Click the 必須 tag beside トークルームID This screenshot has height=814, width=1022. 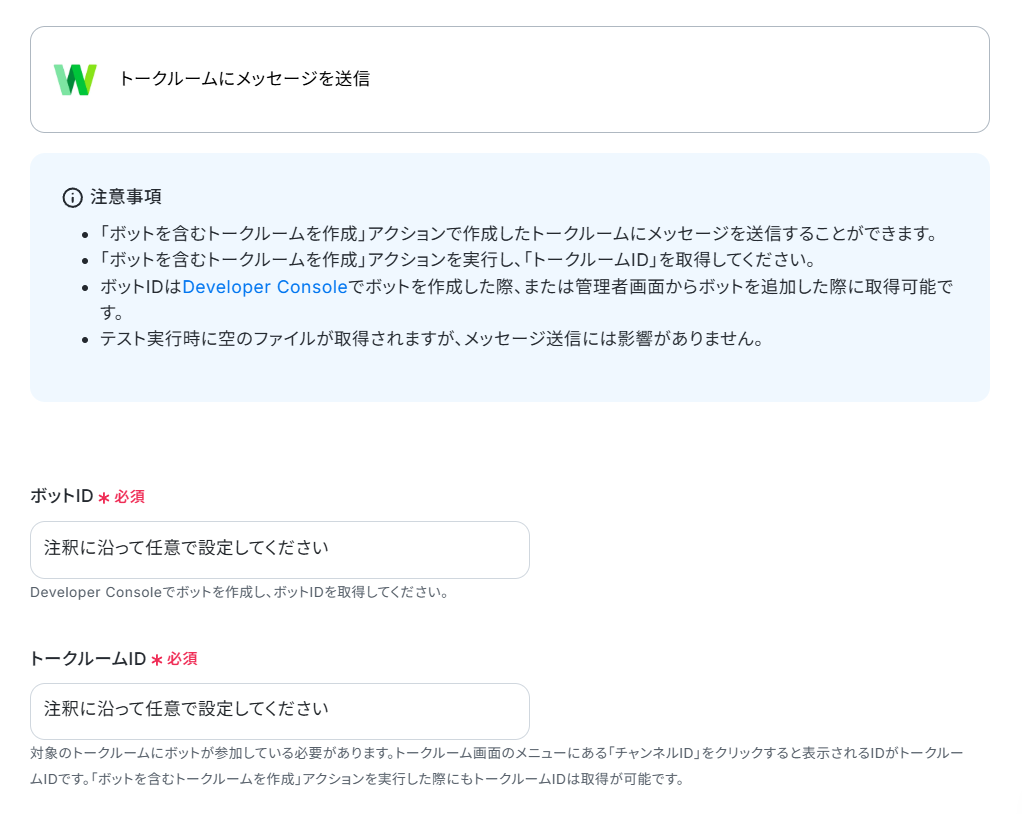tap(182, 659)
